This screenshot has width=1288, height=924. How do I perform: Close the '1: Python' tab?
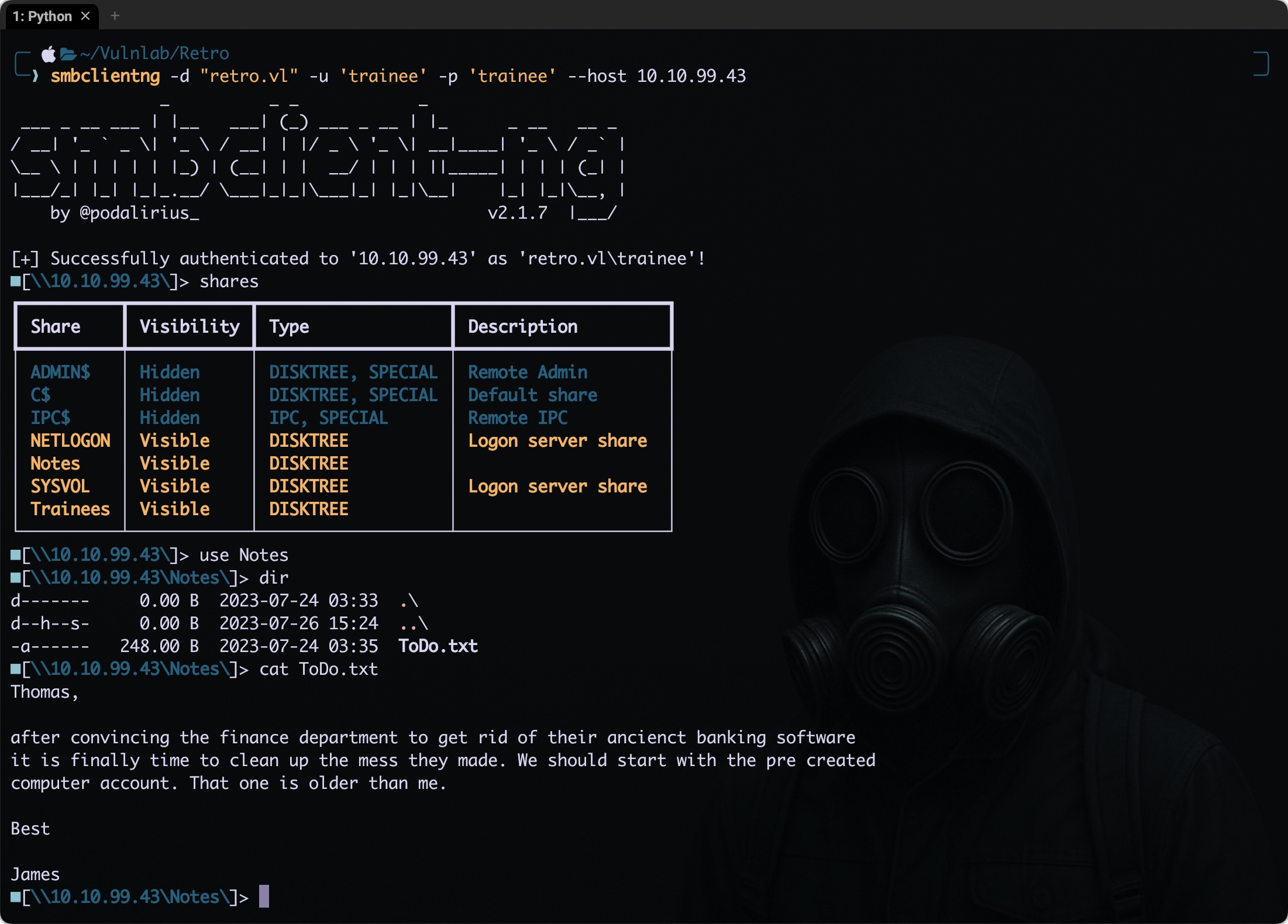coord(85,16)
